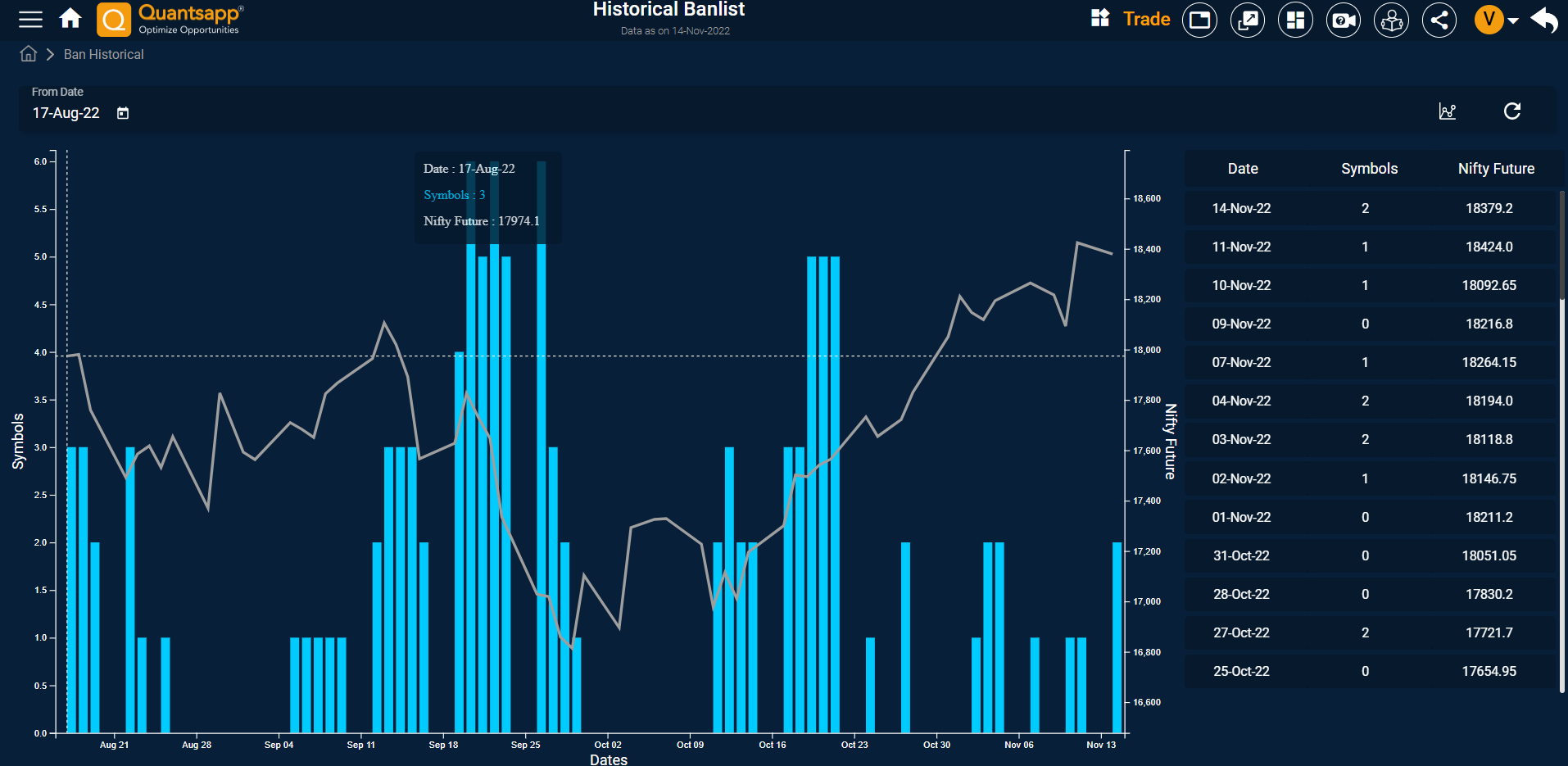Click the Quantsapp logo
This screenshot has height=766, width=1568.
(x=170, y=20)
